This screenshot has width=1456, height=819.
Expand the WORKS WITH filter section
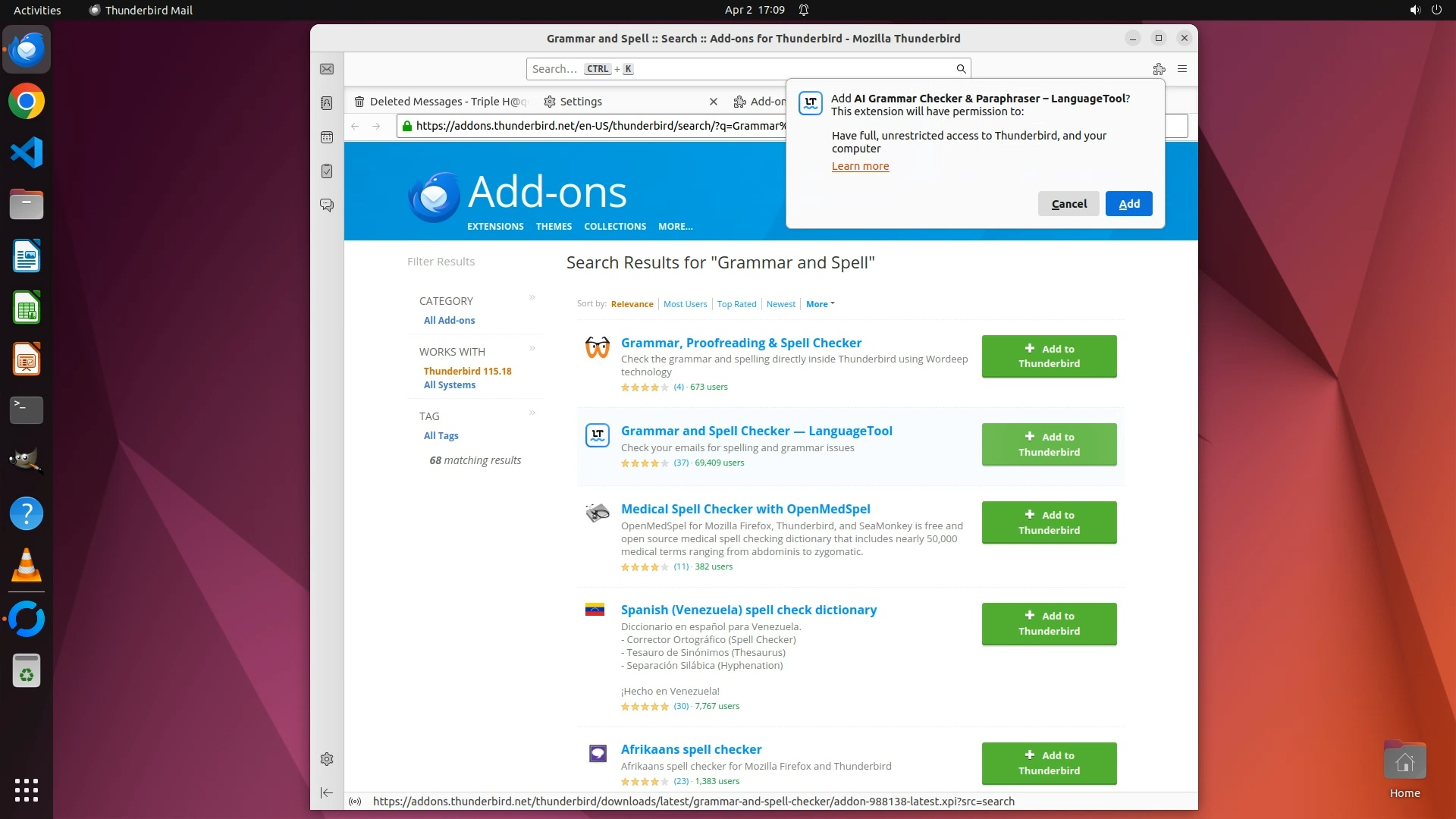point(532,349)
